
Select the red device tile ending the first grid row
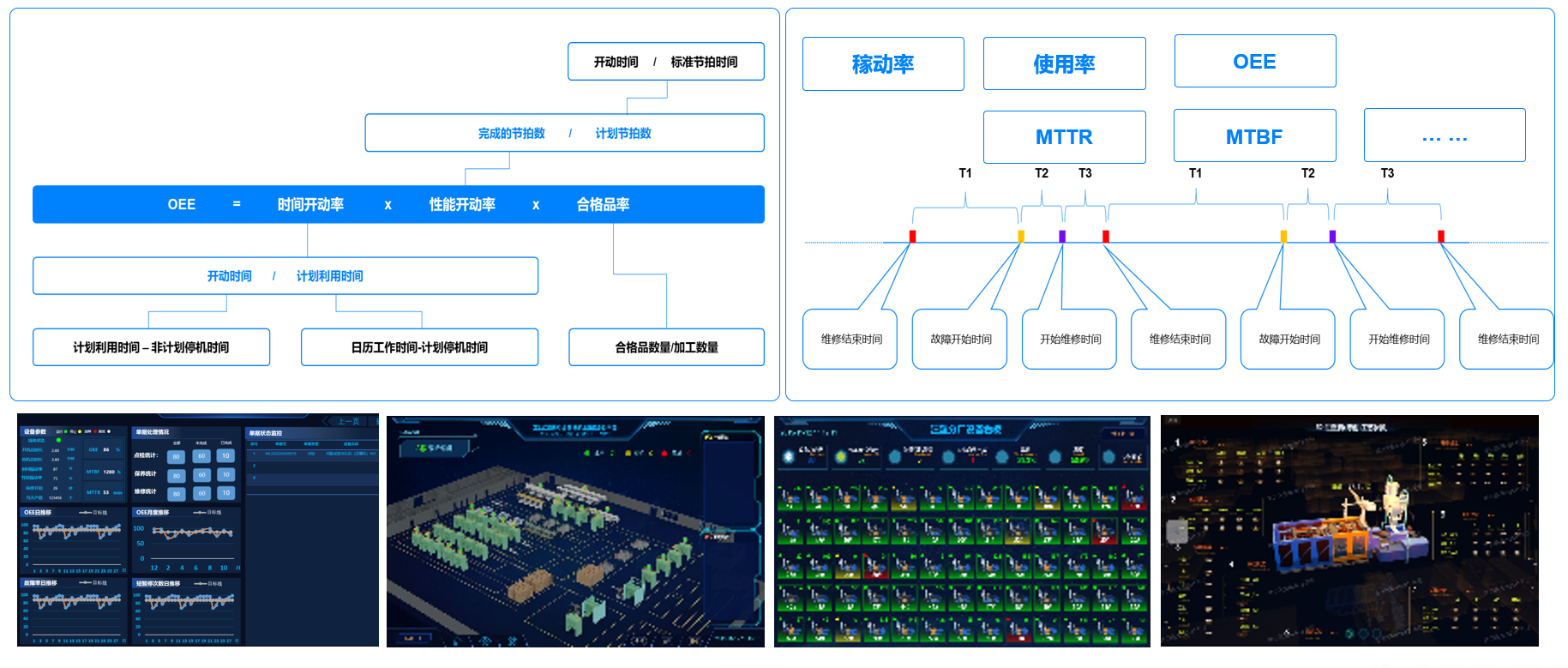pyautogui.click(x=1133, y=498)
